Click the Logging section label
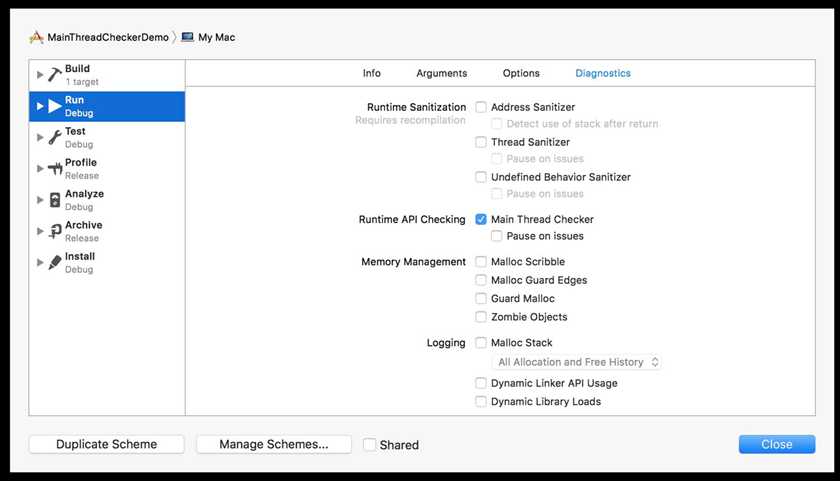The height and width of the screenshot is (481, 840). click(446, 343)
